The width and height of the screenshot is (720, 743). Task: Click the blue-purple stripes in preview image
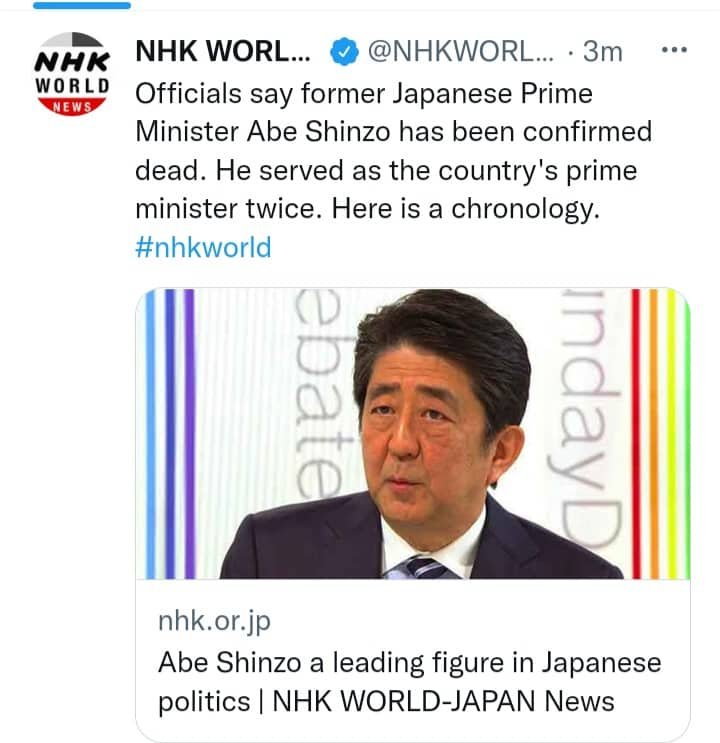coord(170,434)
